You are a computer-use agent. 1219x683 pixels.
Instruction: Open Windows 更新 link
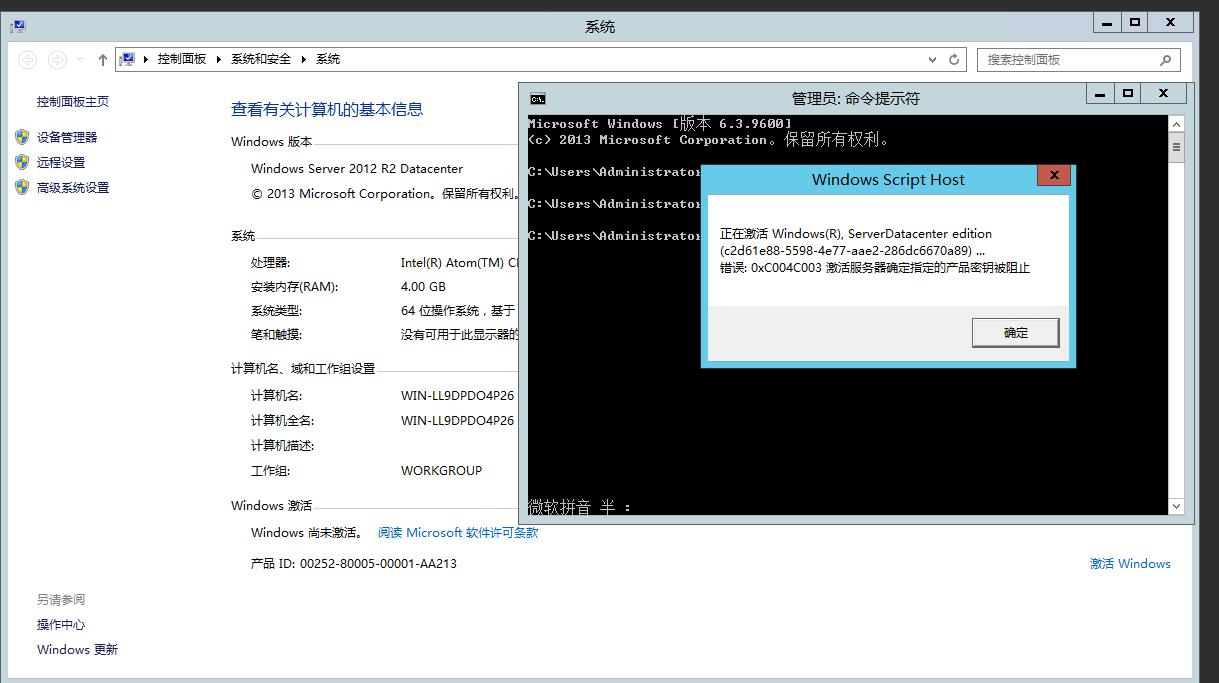click(x=77, y=649)
